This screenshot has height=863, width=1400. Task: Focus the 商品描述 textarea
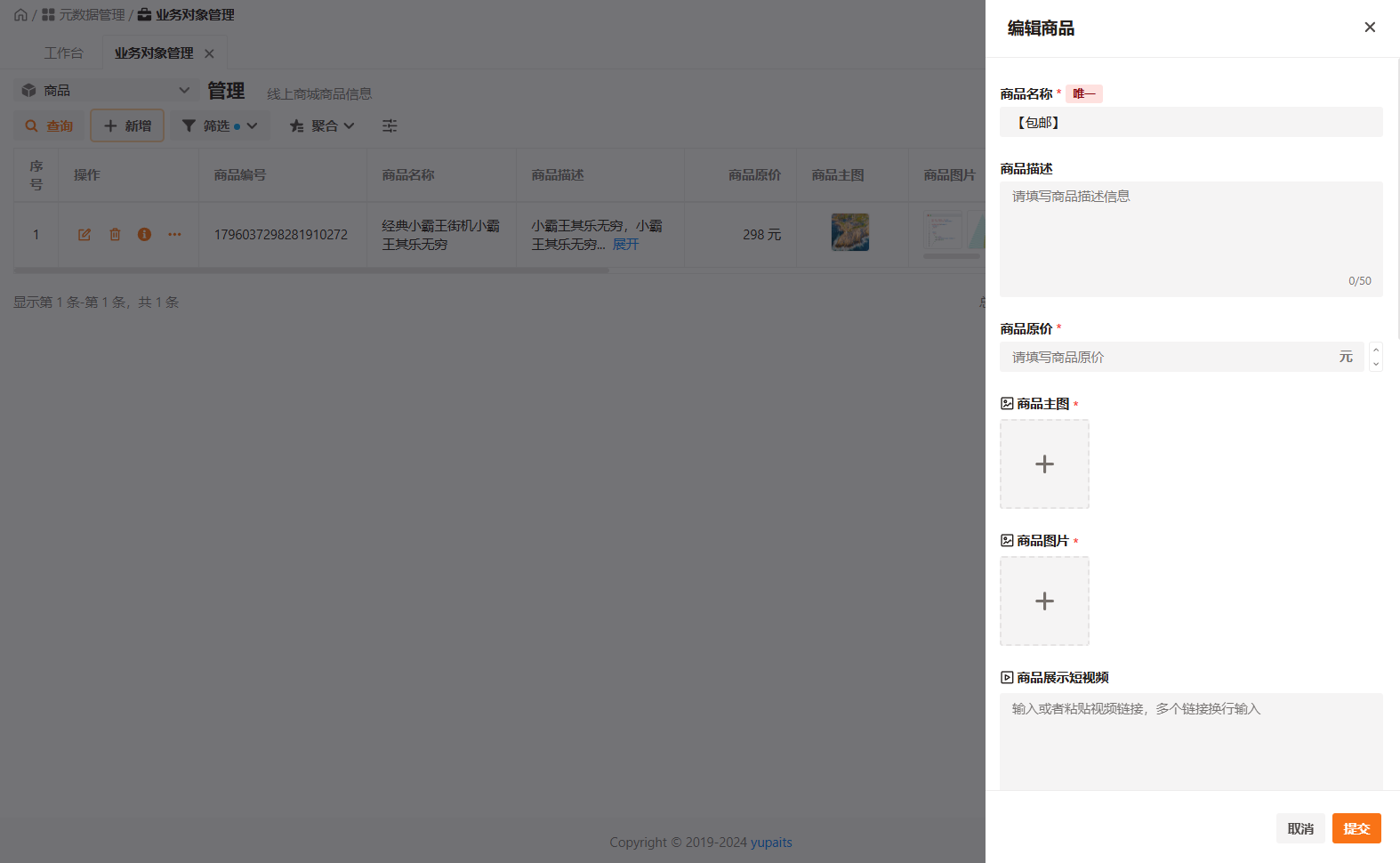tap(1191, 238)
